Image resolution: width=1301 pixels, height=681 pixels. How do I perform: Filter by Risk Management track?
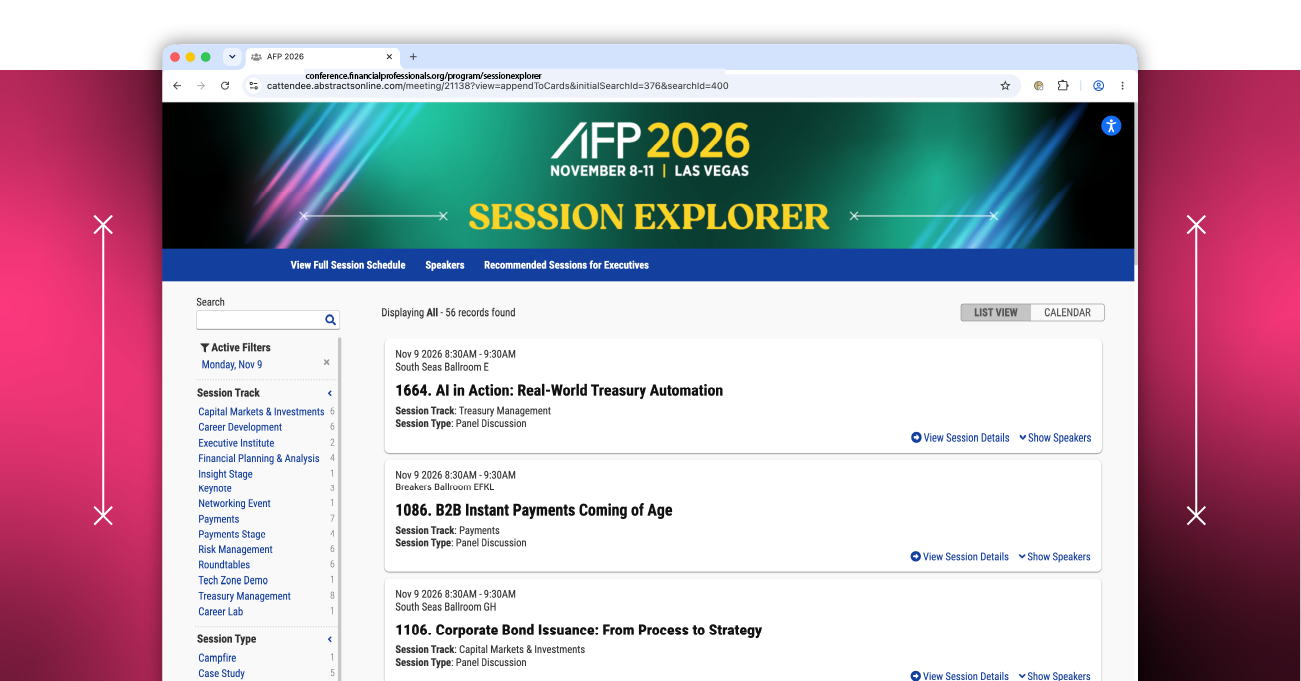pyautogui.click(x=235, y=550)
